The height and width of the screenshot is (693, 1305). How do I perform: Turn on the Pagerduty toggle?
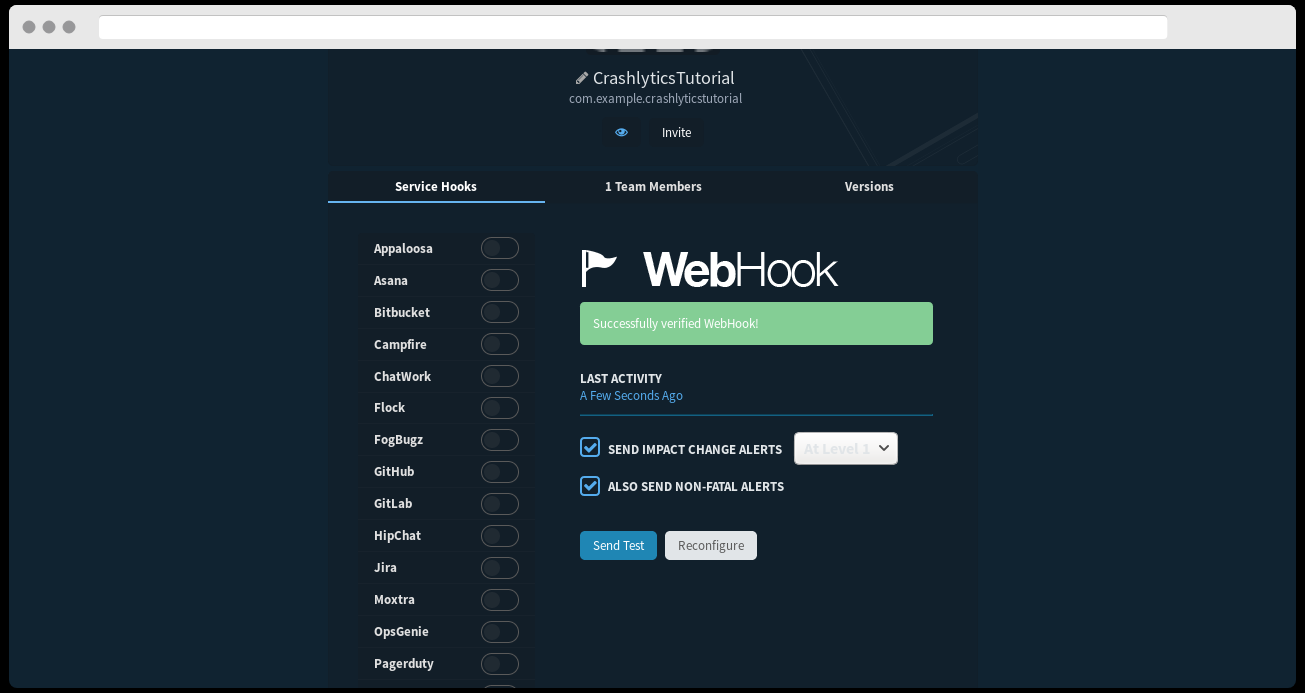click(500, 664)
